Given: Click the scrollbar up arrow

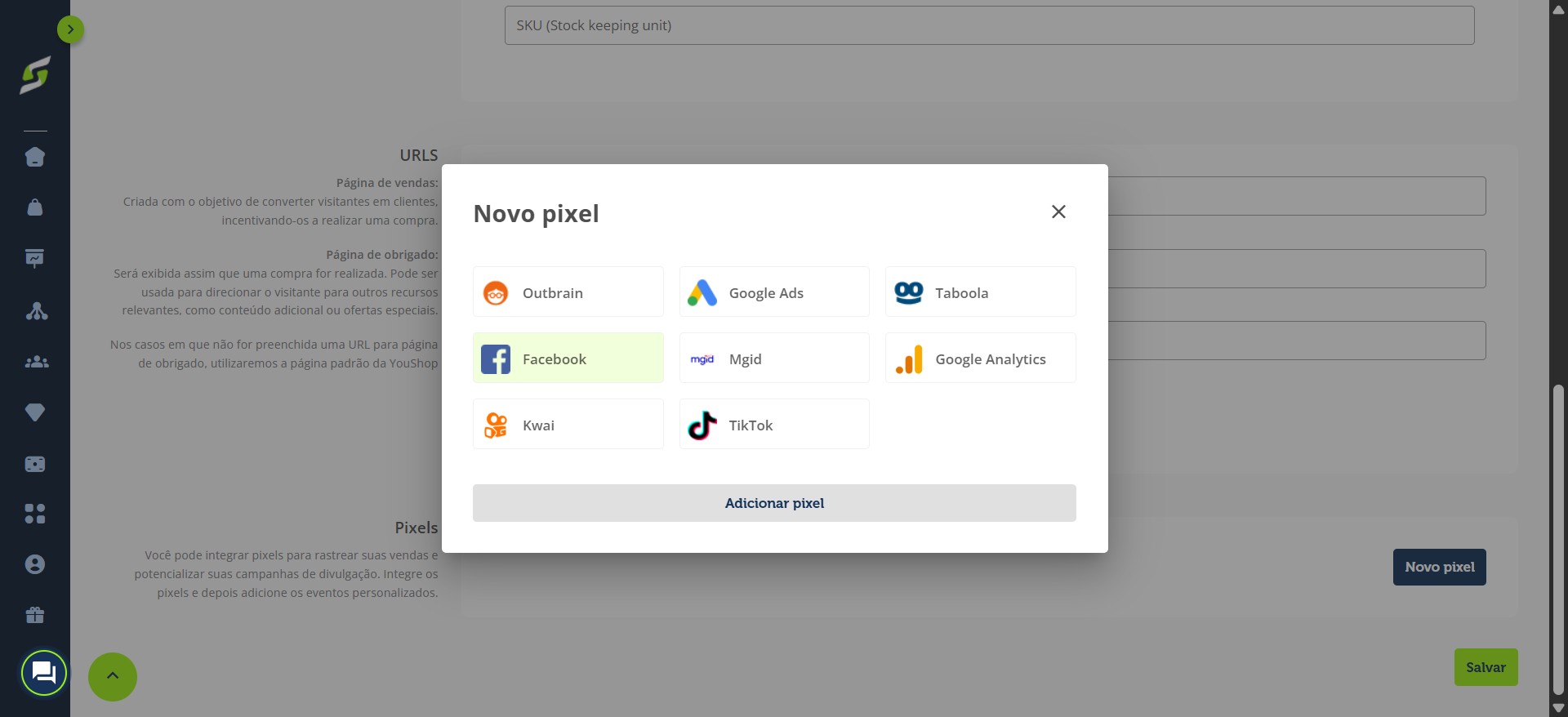Looking at the screenshot, I should (x=1558, y=9).
